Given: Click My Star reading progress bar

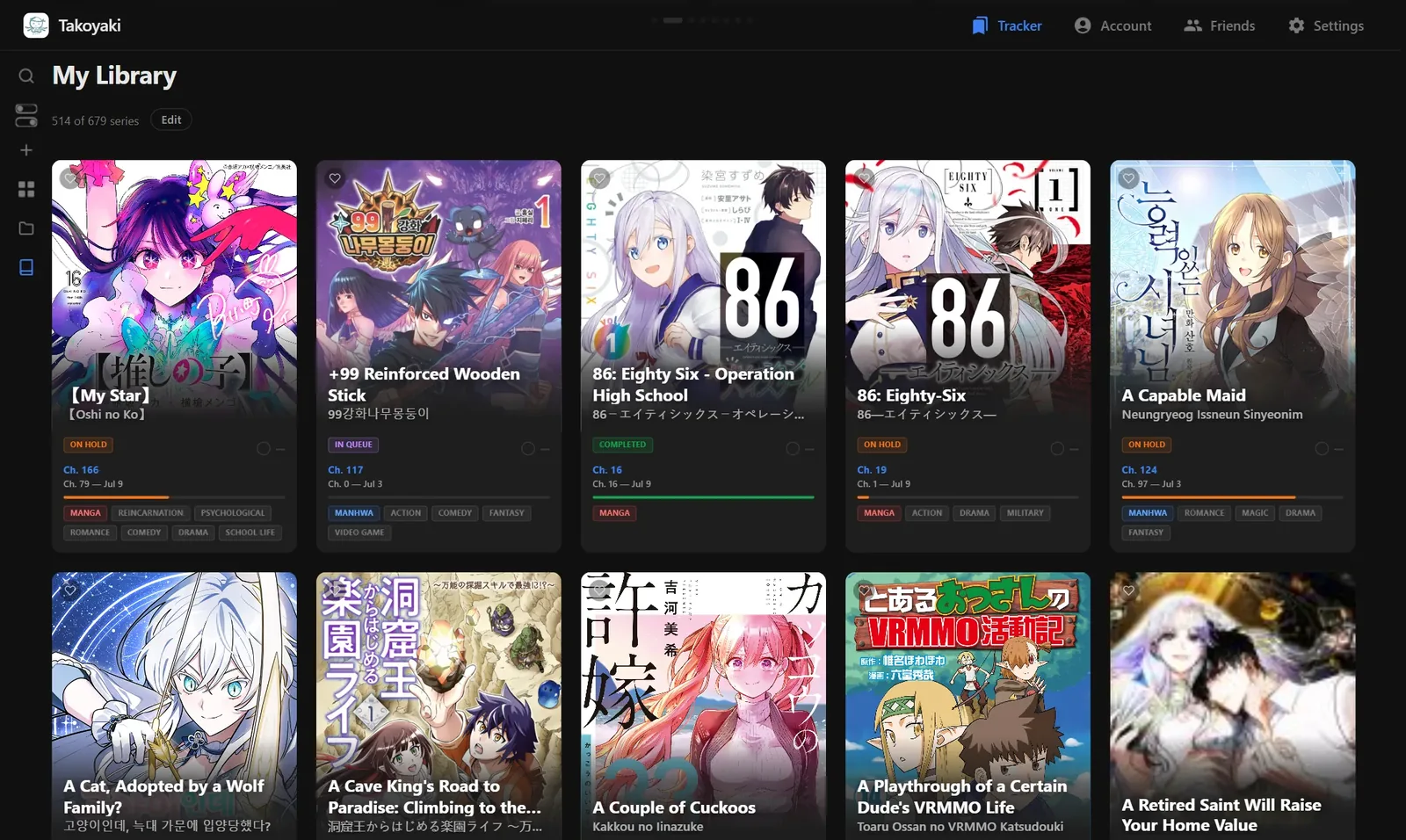Looking at the screenshot, I should click(174, 497).
